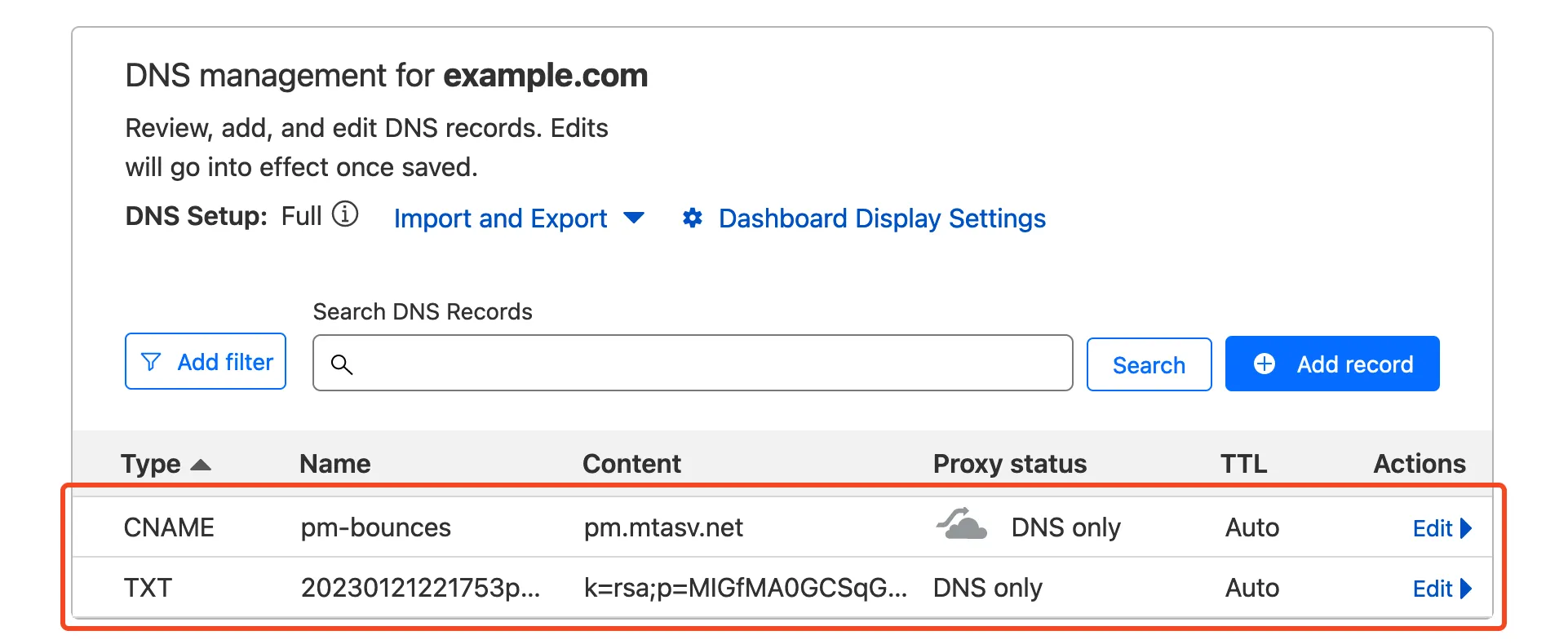Click the Search button
The width and height of the screenshot is (1568, 644).
click(x=1149, y=364)
